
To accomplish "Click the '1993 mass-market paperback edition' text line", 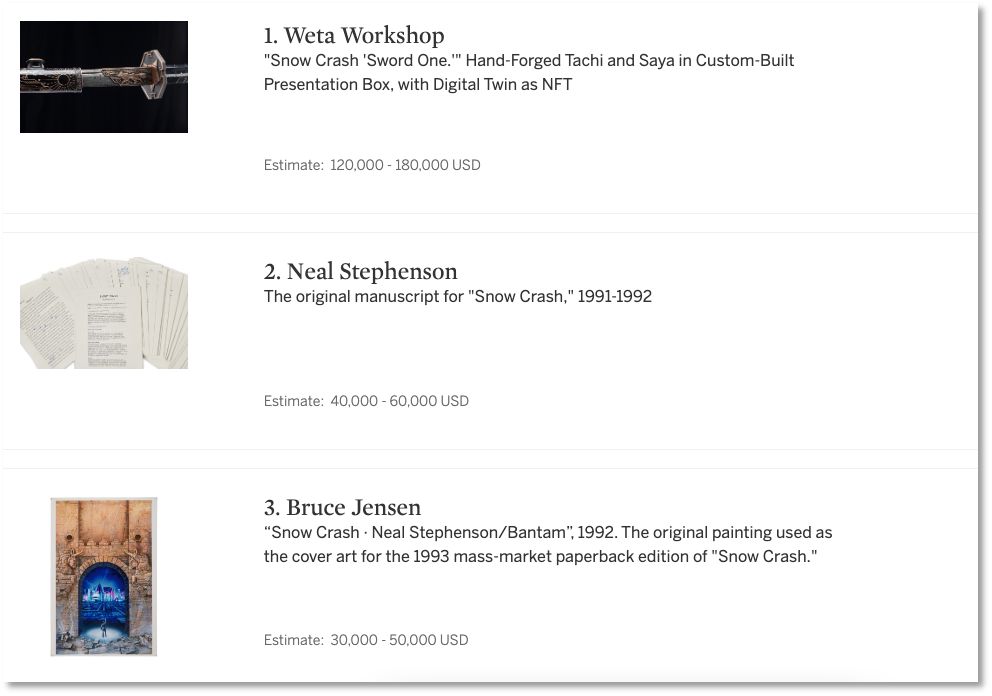I will point(540,556).
